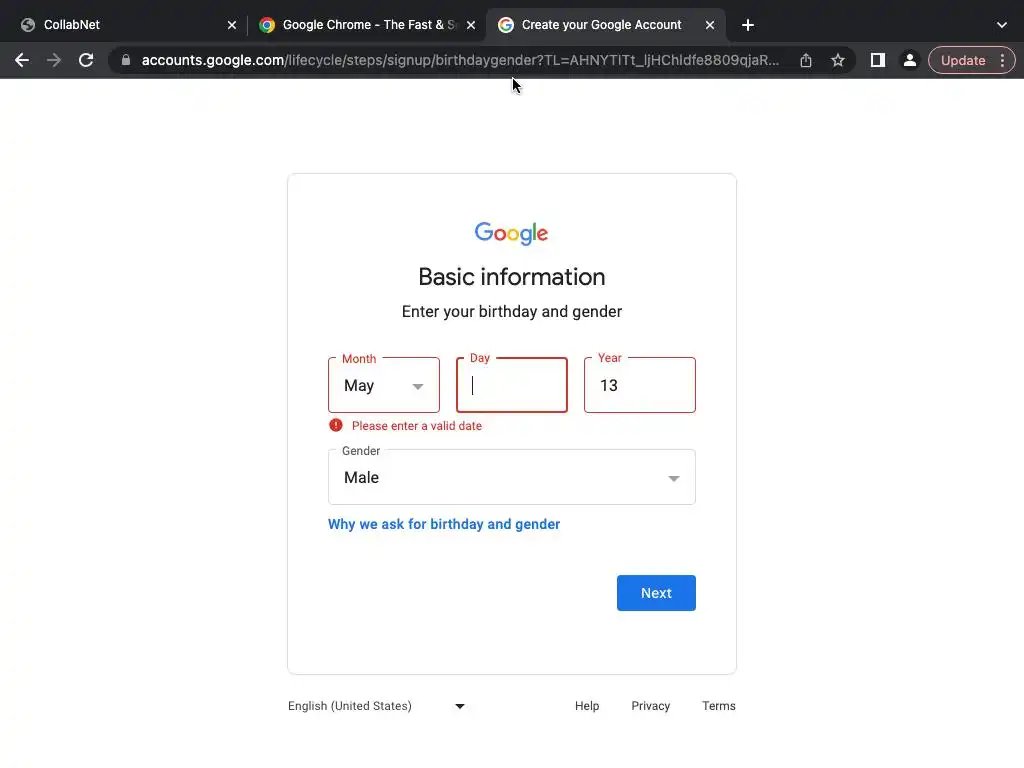Click the share page icon

click(806, 60)
